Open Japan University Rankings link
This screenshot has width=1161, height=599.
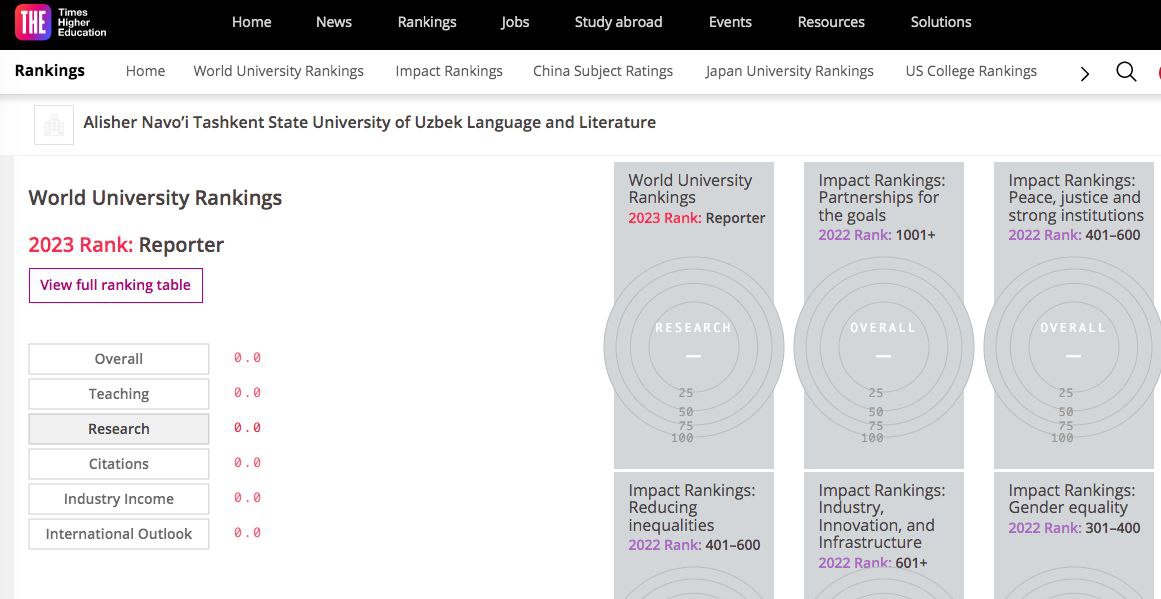click(x=789, y=71)
